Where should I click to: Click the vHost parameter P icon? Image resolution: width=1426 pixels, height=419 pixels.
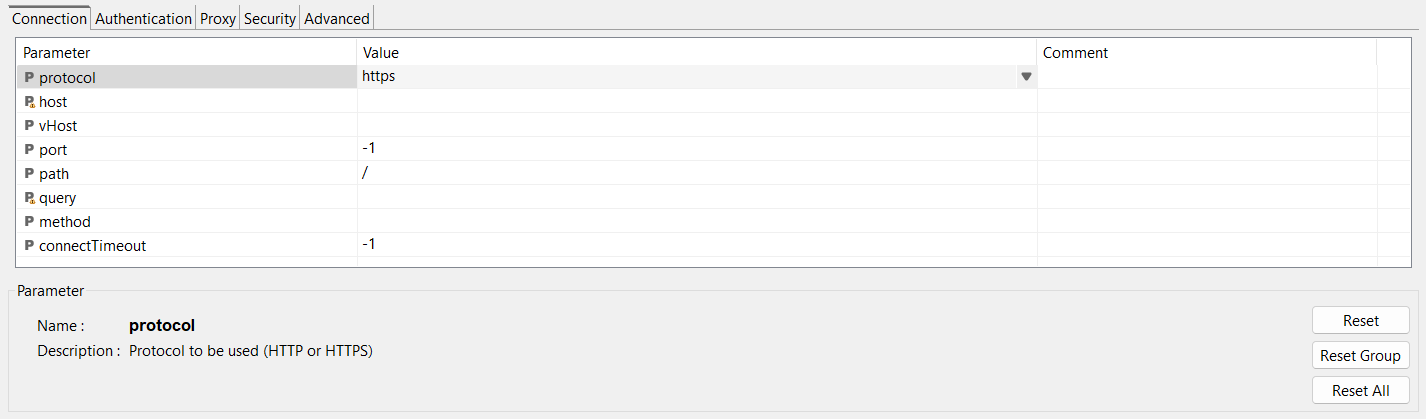tap(29, 125)
